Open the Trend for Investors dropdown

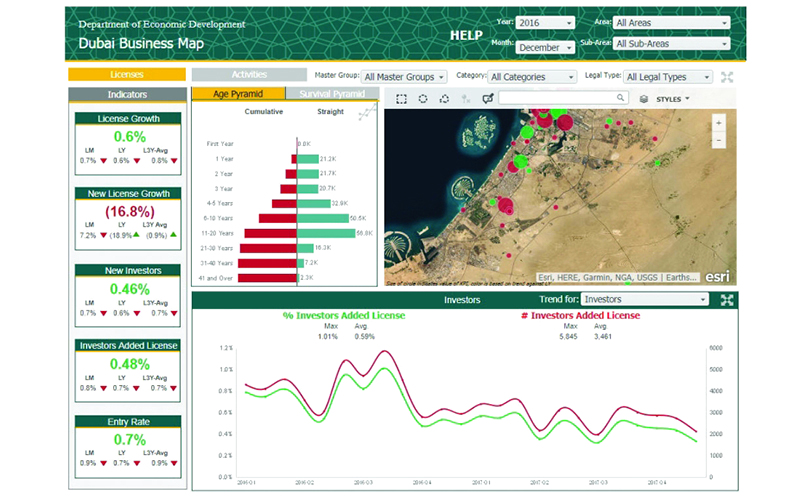(645, 299)
